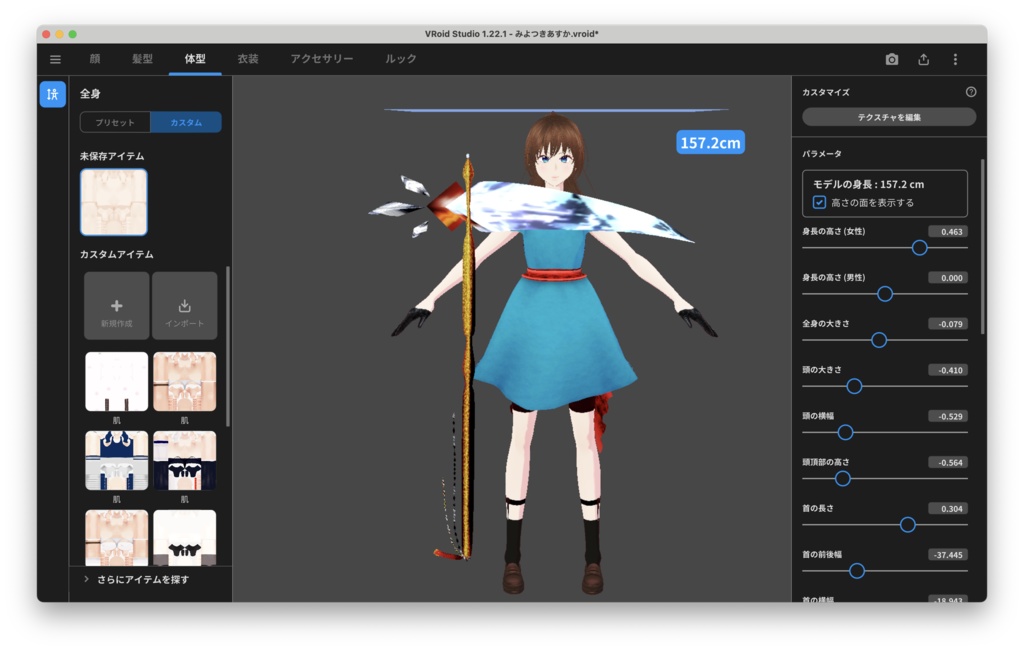Viewport: 1024px width, 651px height.
Task: Select the navy sailor-style skin thumbnail
Action: pos(117,460)
